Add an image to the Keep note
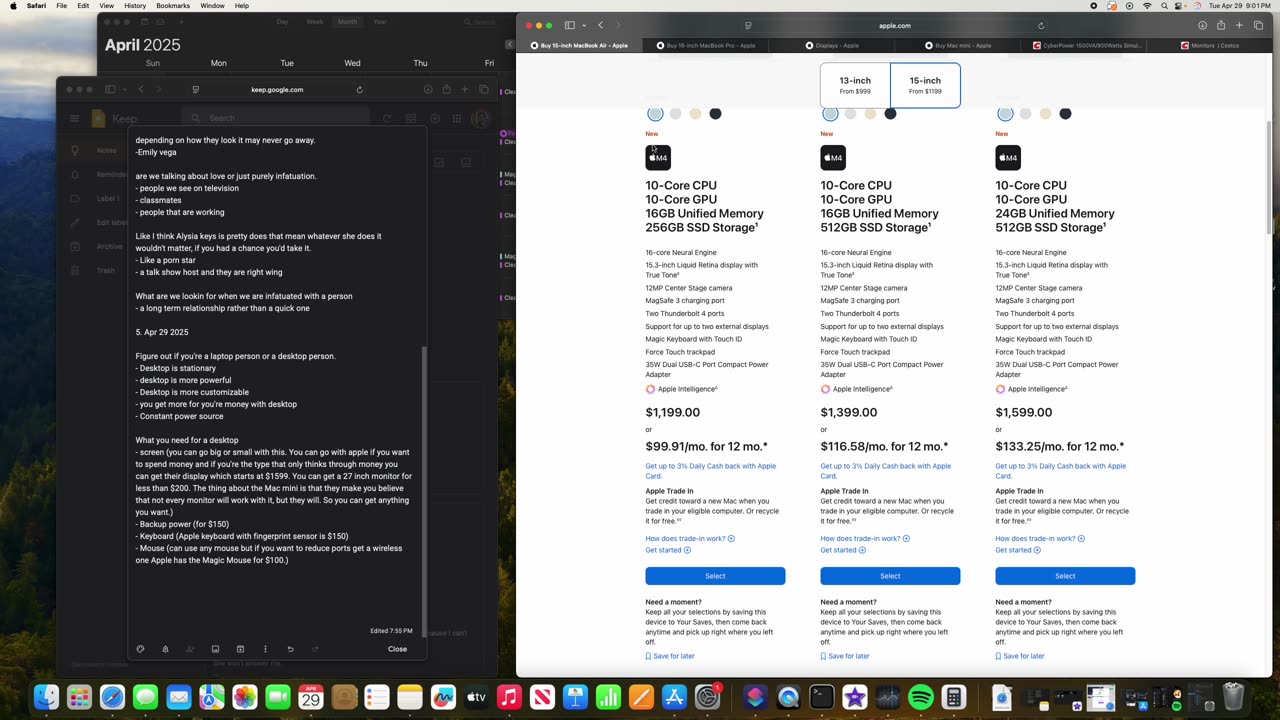 tap(215, 649)
